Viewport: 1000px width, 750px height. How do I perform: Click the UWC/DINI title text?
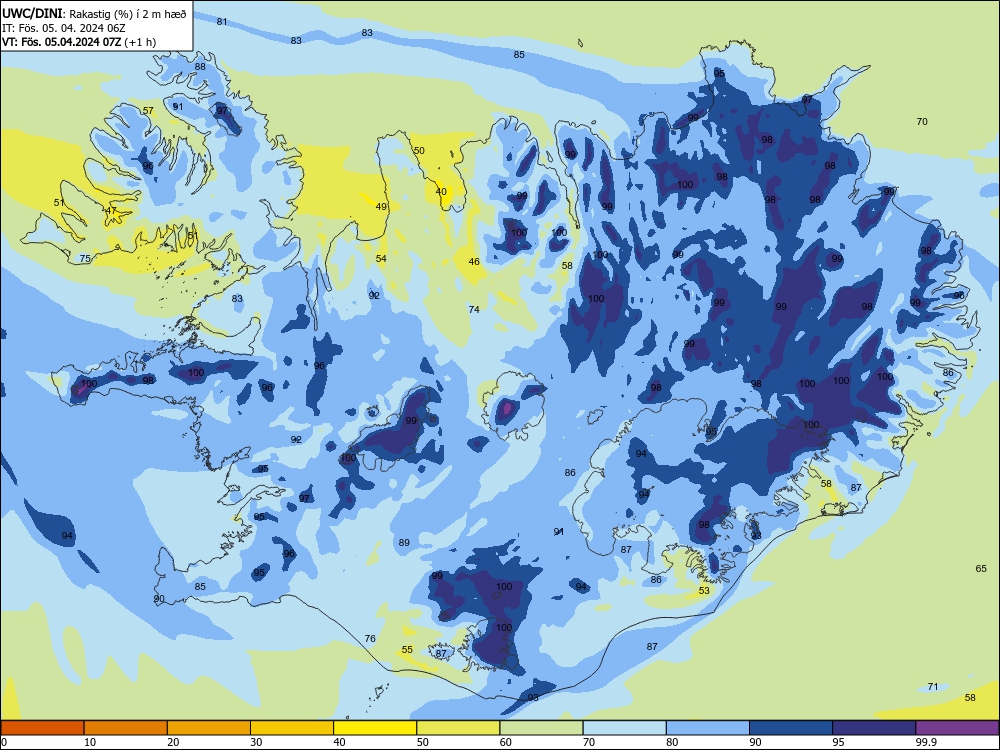click(33, 14)
